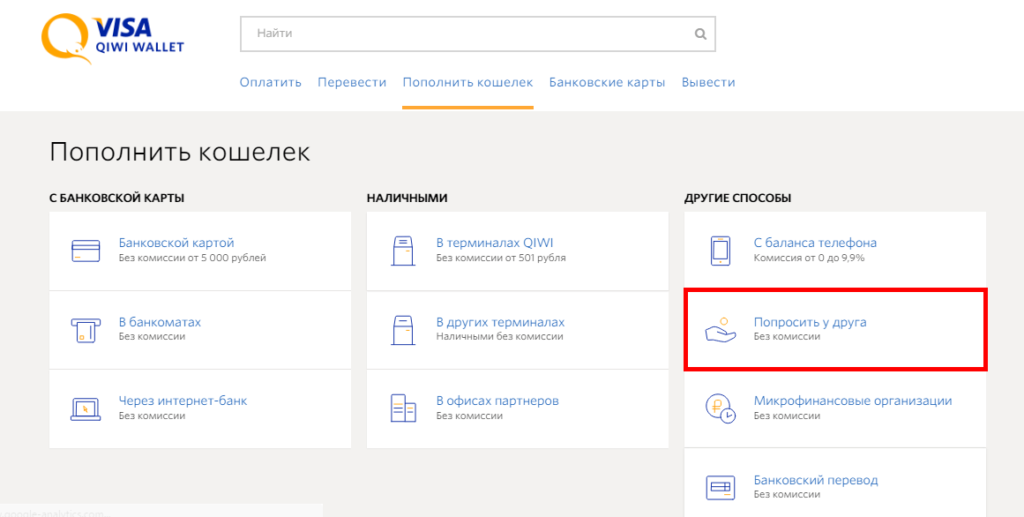Screen dimensions: 1024x517
Task: Click the phone balance icon
Action: [x=721, y=250]
